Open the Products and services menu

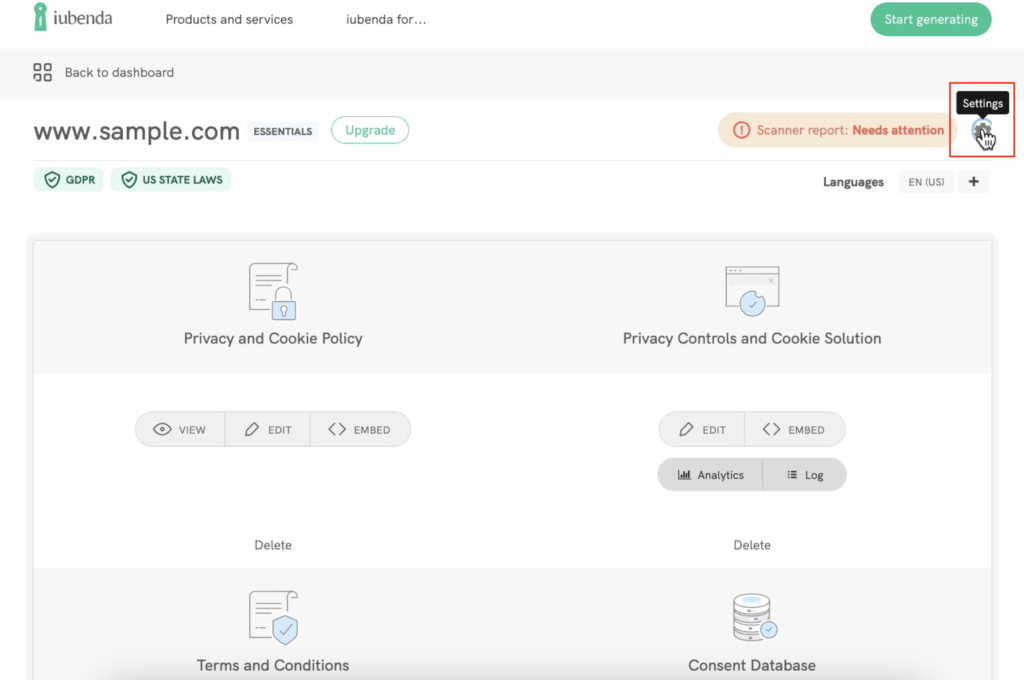click(x=229, y=19)
